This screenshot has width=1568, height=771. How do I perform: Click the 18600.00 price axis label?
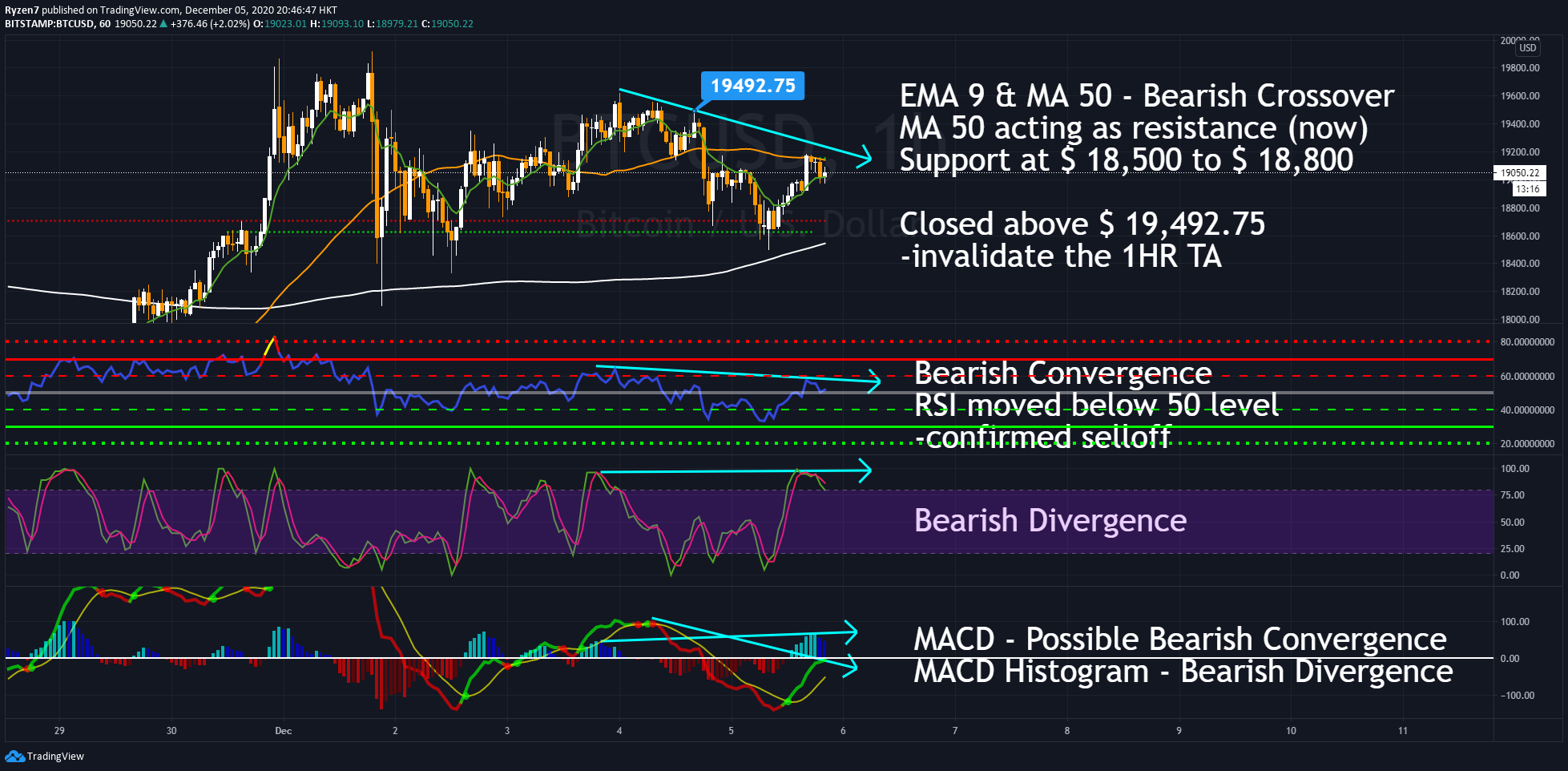point(1520,236)
